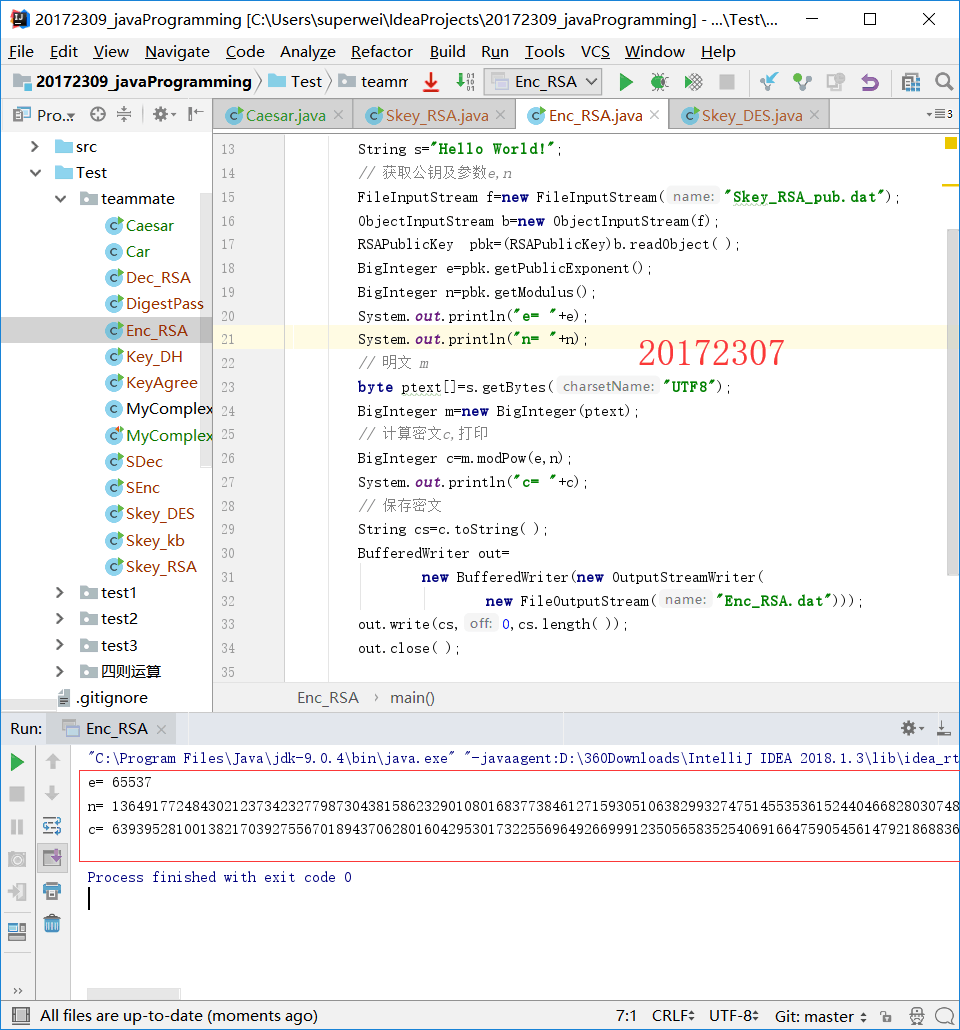Open Project panel settings gear
The height and width of the screenshot is (1030, 960).
click(x=164, y=115)
